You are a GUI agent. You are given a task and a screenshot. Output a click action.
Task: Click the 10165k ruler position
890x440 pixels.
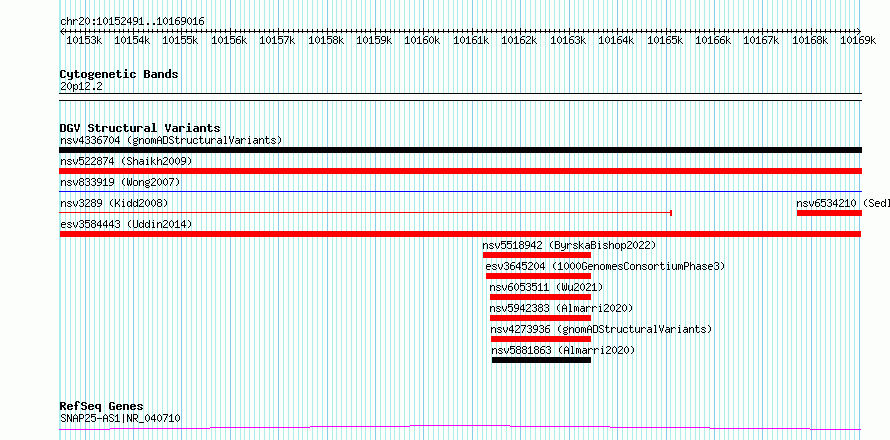tap(666, 40)
